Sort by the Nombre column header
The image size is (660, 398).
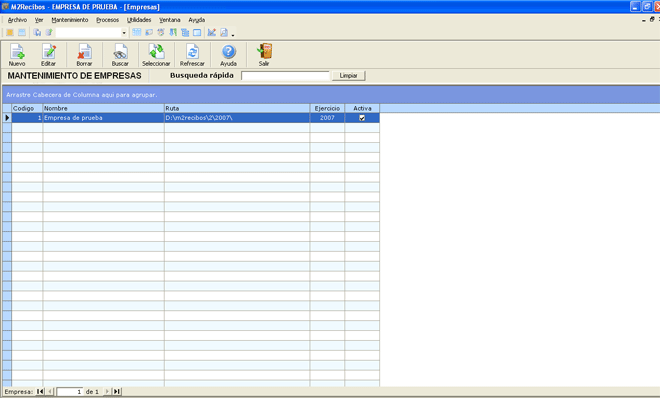point(103,109)
